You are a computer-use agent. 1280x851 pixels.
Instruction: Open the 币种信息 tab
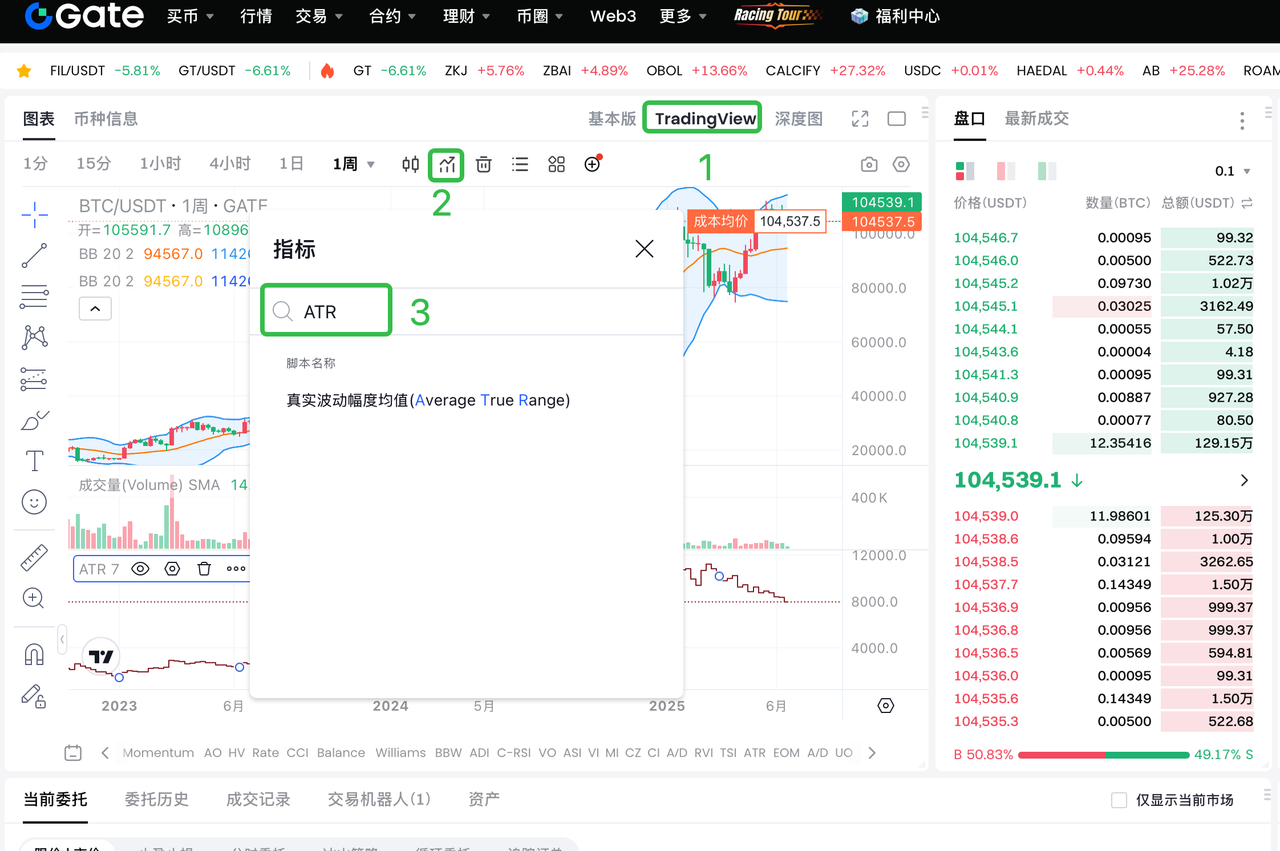[106, 119]
